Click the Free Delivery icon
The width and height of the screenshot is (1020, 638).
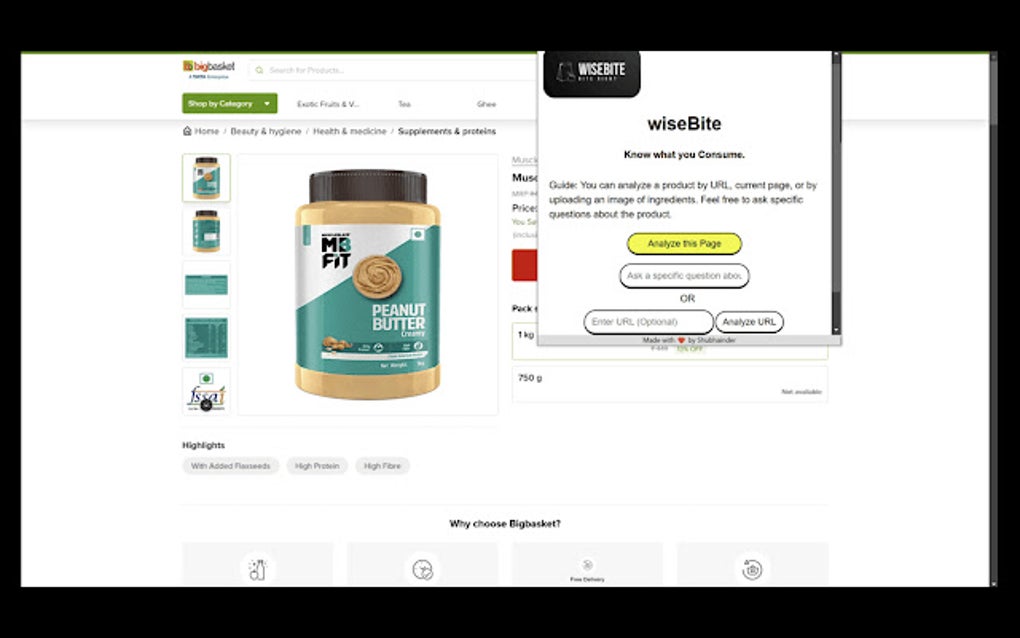tap(587, 565)
